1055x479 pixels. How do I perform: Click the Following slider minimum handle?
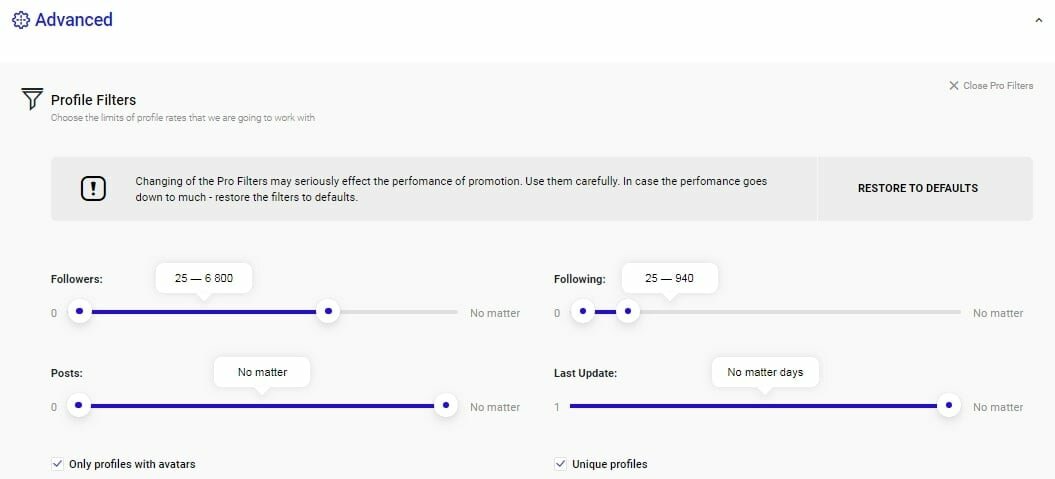(583, 312)
